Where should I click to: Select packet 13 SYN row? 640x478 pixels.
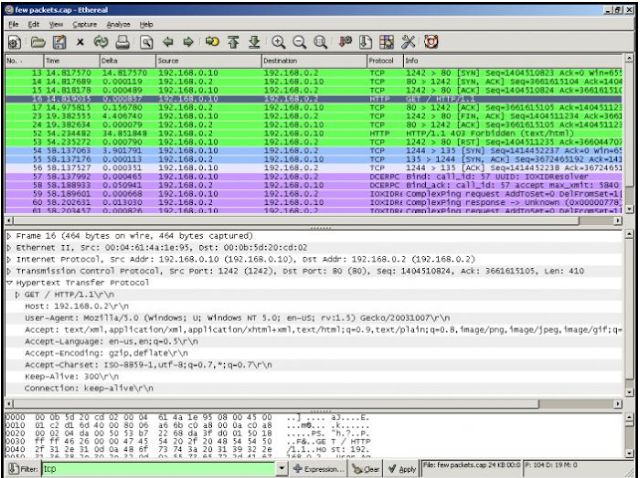[313, 73]
